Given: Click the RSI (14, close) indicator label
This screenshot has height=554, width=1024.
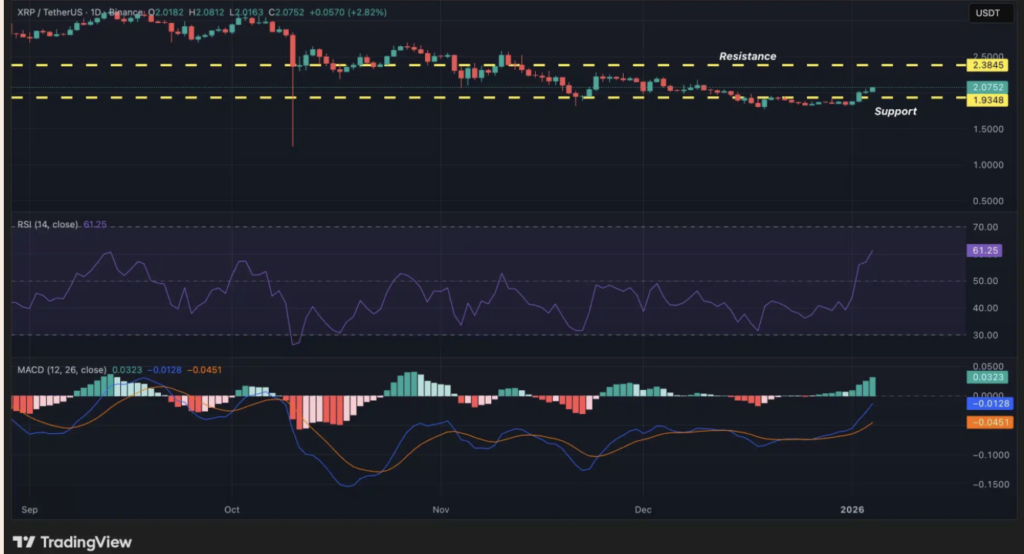Looking at the screenshot, I should [x=47, y=224].
